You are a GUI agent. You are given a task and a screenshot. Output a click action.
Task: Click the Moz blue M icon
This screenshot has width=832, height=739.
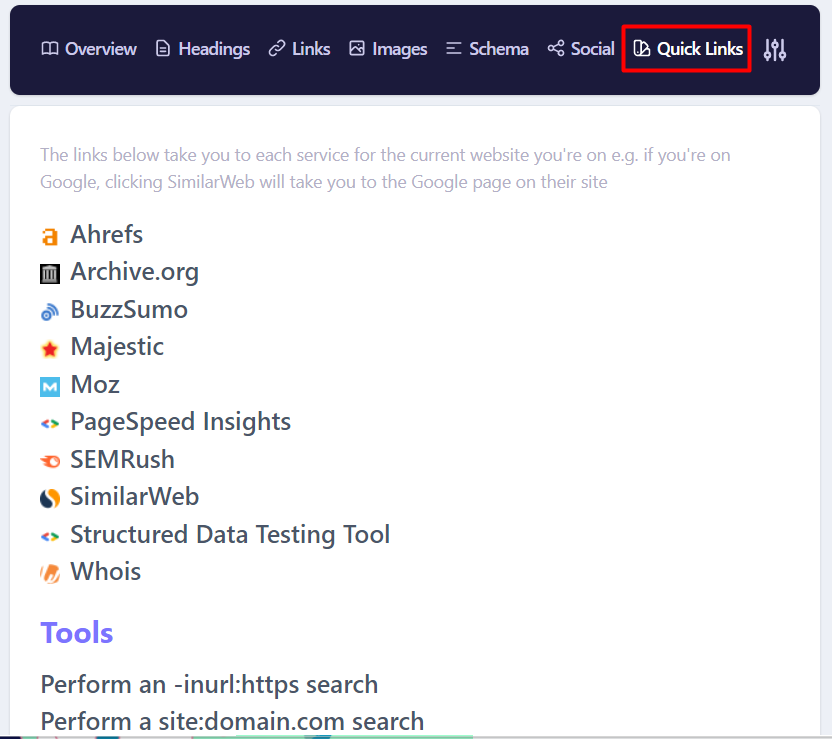click(x=50, y=387)
